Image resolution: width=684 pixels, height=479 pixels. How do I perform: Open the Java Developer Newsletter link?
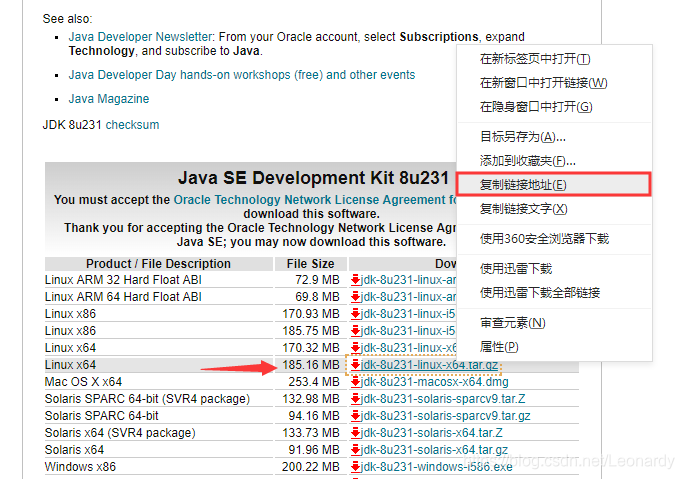pyautogui.click(x=140, y=37)
